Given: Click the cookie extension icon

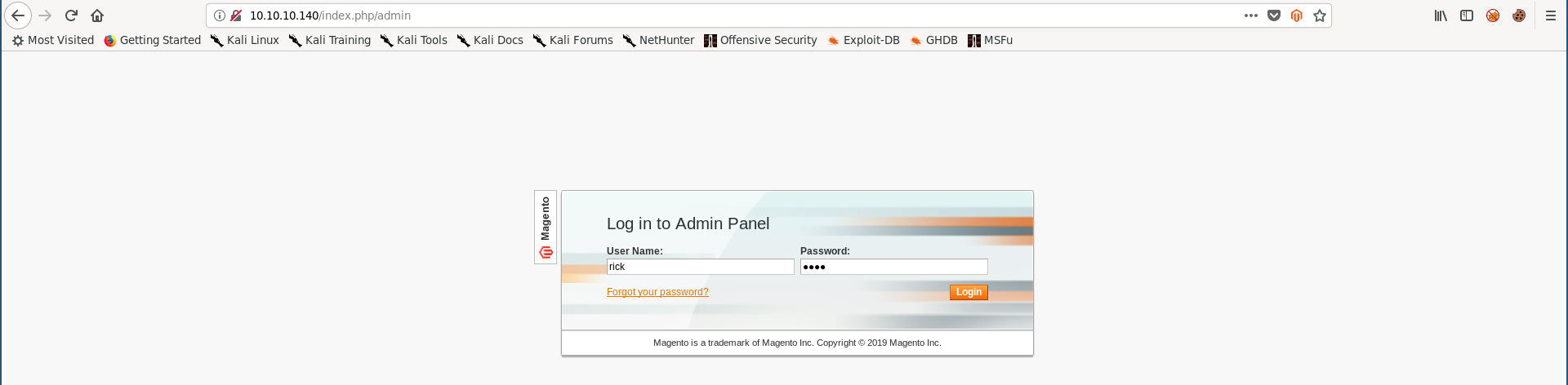Looking at the screenshot, I should tap(1519, 15).
